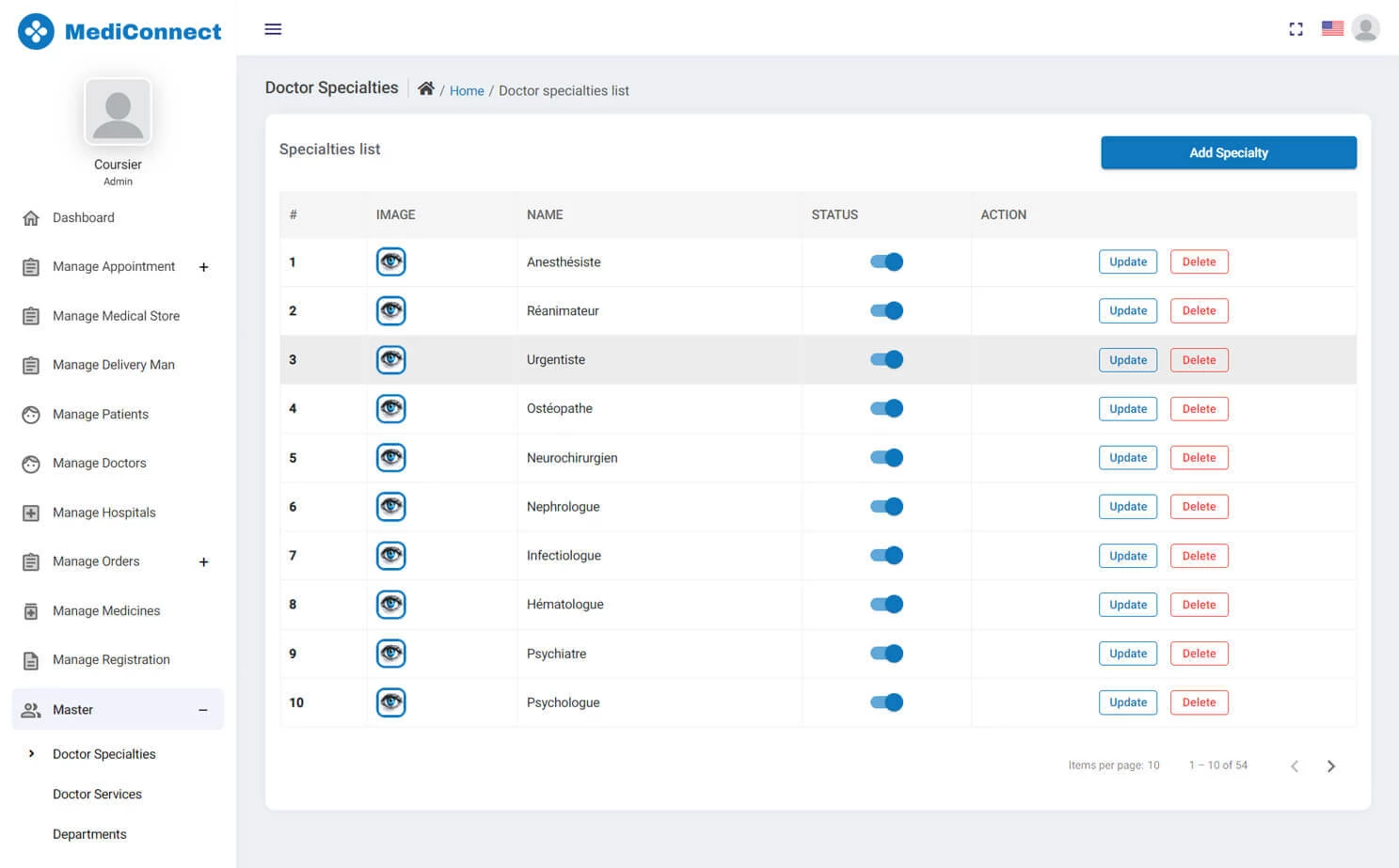Disable the Anesthésiste status toggle
This screenshot has height=868, width=1399.
[886, 262]
